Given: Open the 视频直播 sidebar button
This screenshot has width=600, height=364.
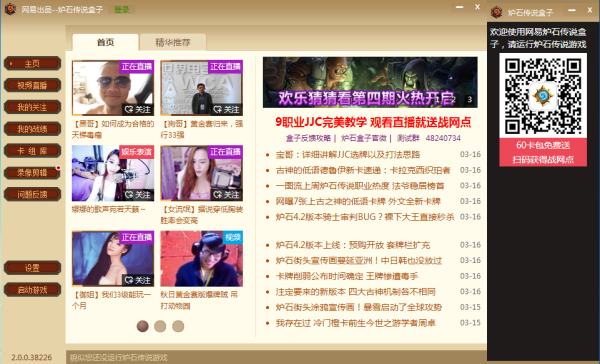Looking at the screenshot, I should point(32,85).
